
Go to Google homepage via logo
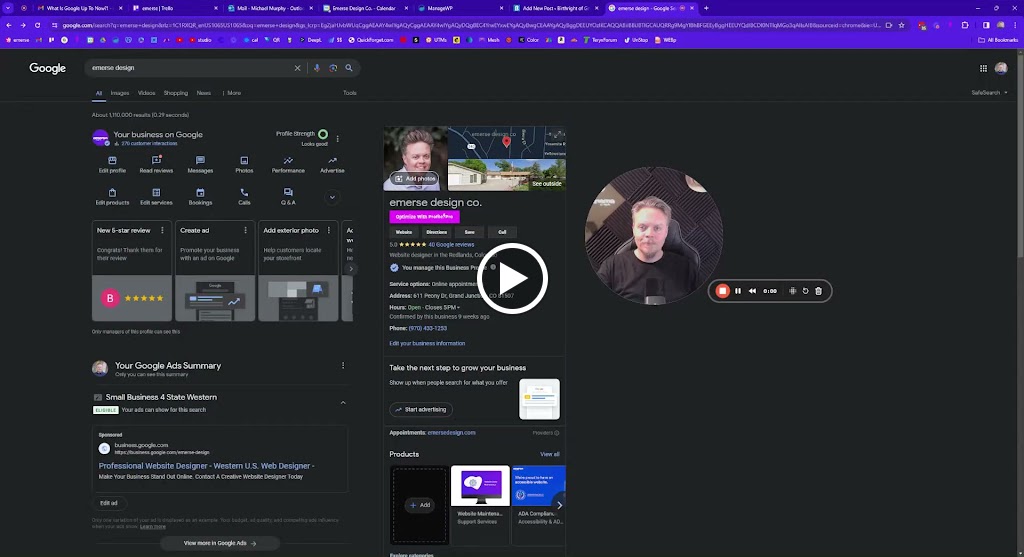(x=48, y=68)
